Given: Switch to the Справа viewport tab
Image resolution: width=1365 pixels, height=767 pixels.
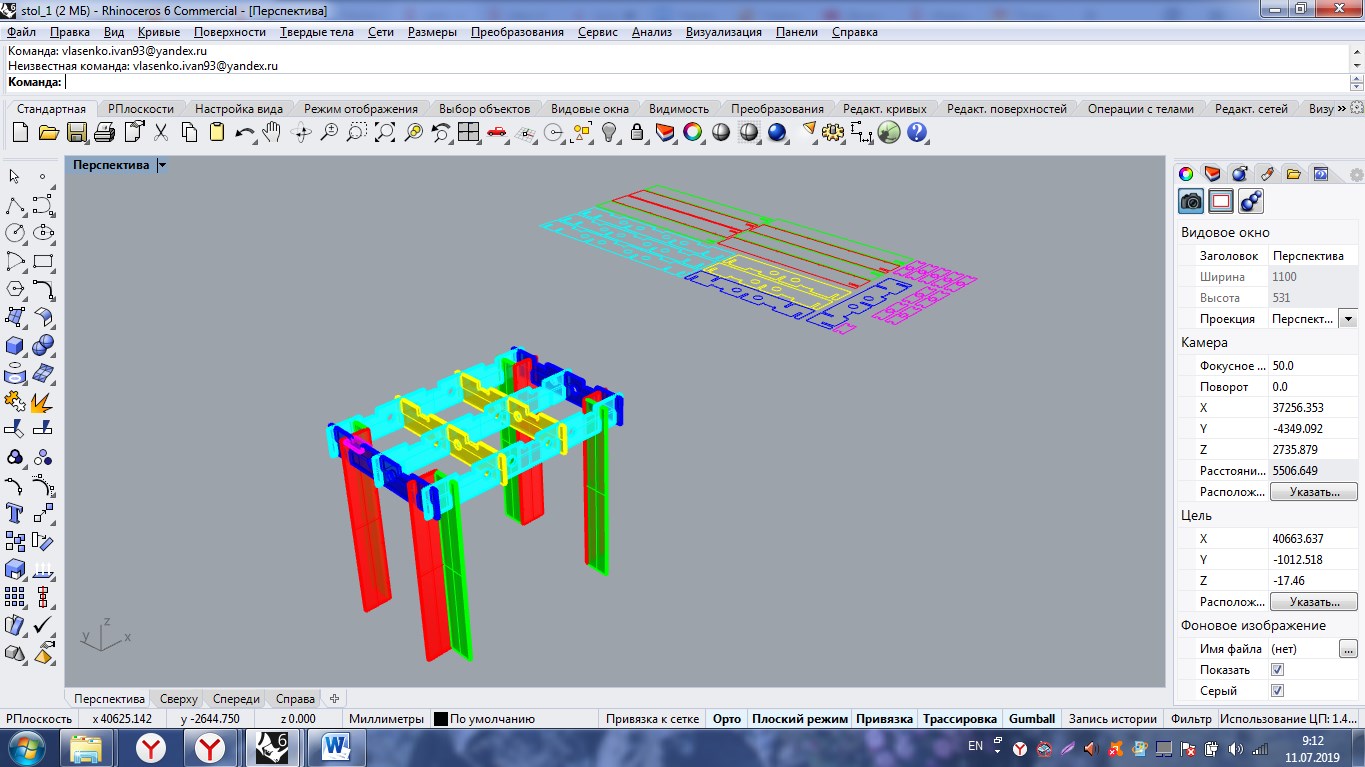Looking at the screenshot, I should (x=295, y=699).
